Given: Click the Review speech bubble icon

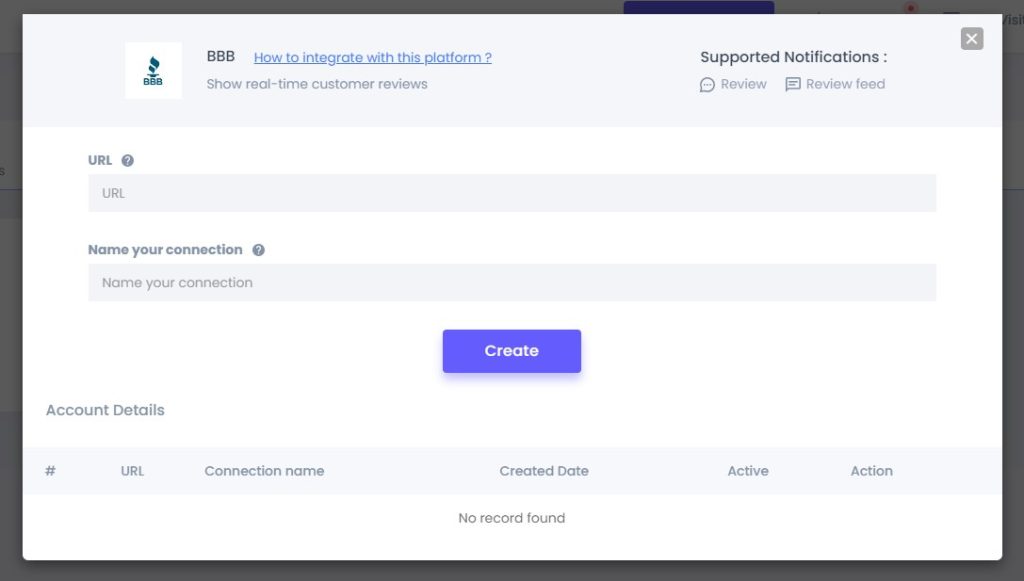Looking at the screenshot, I should coord(707,85).
